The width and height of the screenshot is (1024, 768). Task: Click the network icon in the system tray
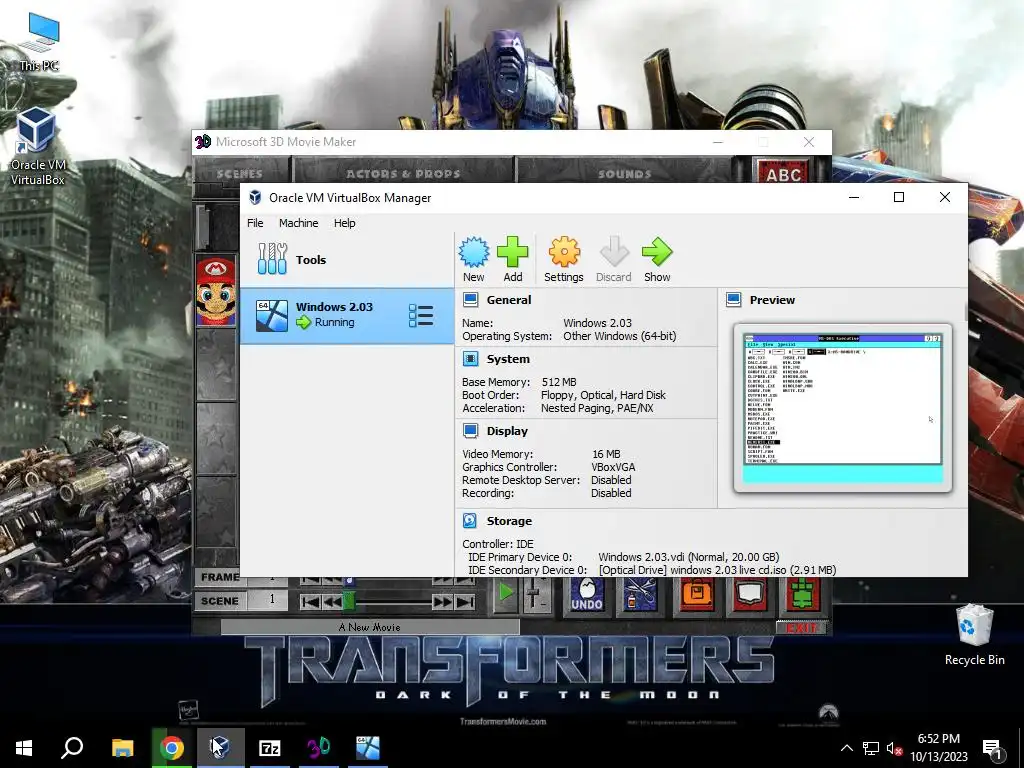(x=871, y=748)
